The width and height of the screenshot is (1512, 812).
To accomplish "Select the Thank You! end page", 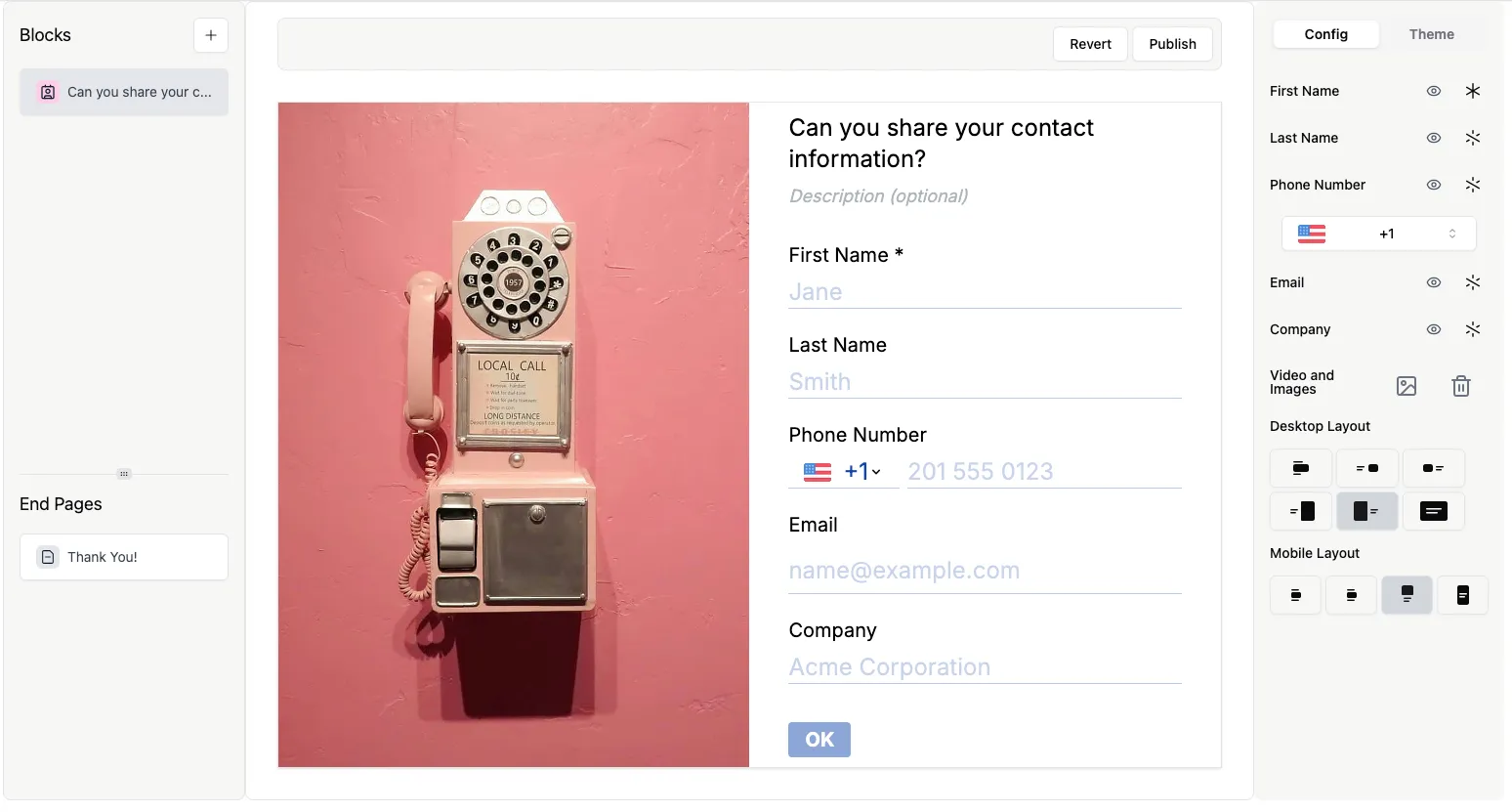I will pos(123,557).
